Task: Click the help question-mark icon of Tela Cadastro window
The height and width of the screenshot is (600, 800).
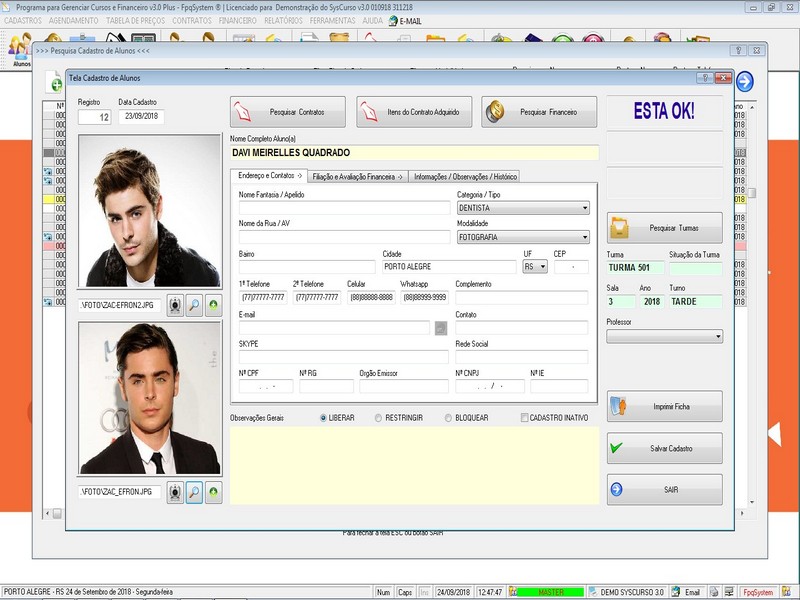Action: [705, 78]
